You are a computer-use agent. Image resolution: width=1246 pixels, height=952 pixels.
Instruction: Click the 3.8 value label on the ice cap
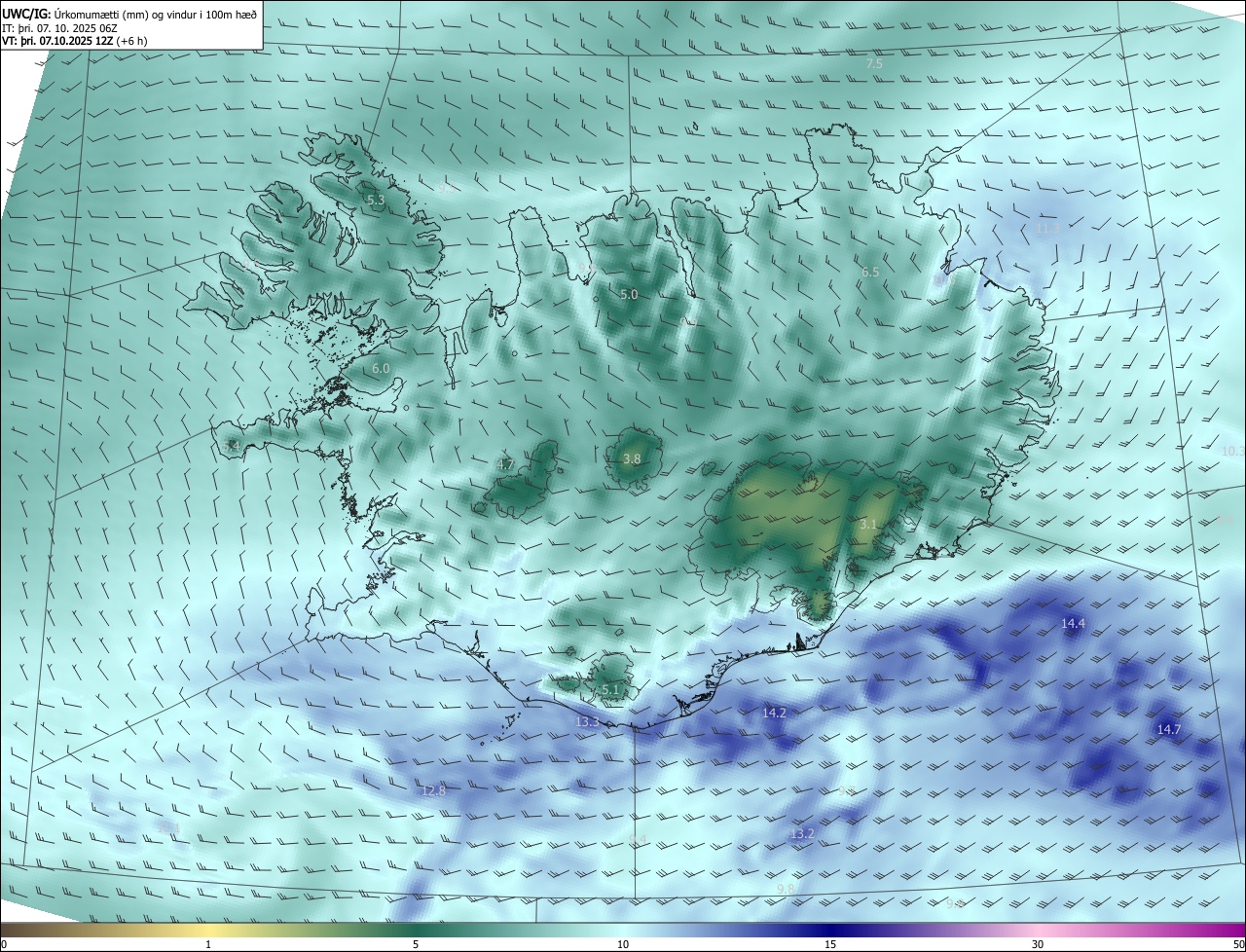click(x=632, y=458)
